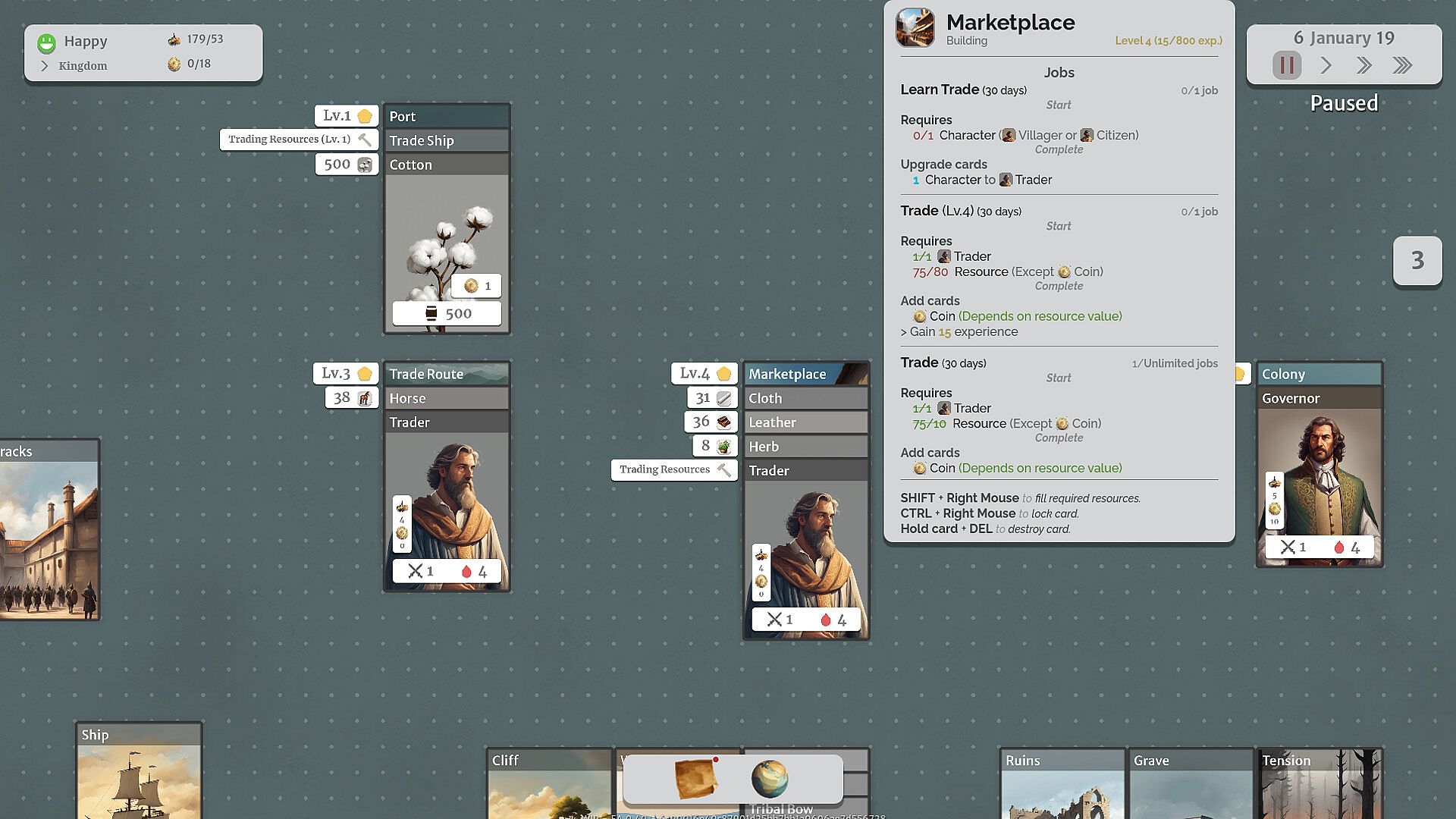Start the Trade (Lv.4) job
Screen dimensions: 1456x819
pos(1059,227)
